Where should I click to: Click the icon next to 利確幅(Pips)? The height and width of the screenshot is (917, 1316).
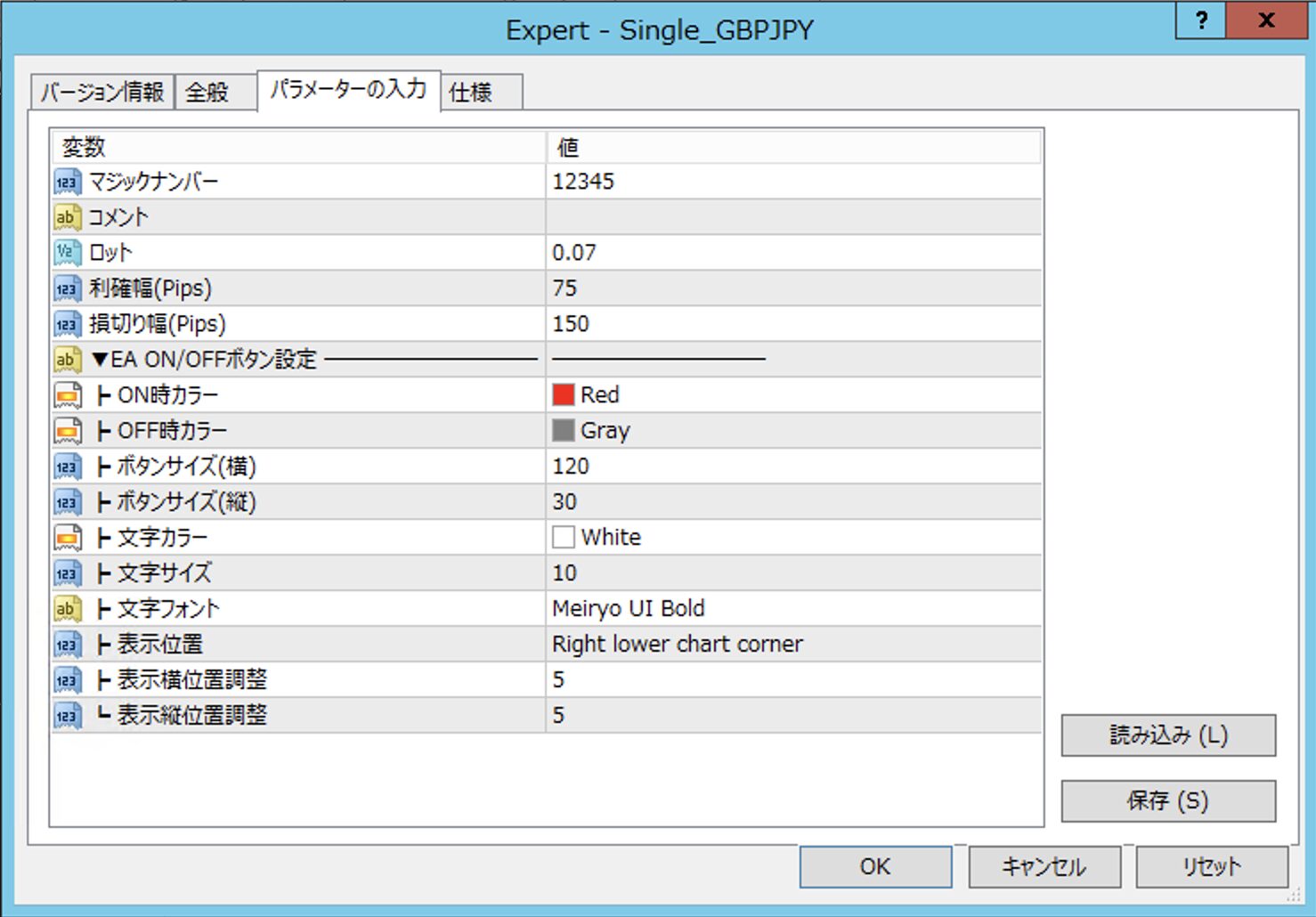[x=67, y=288]
